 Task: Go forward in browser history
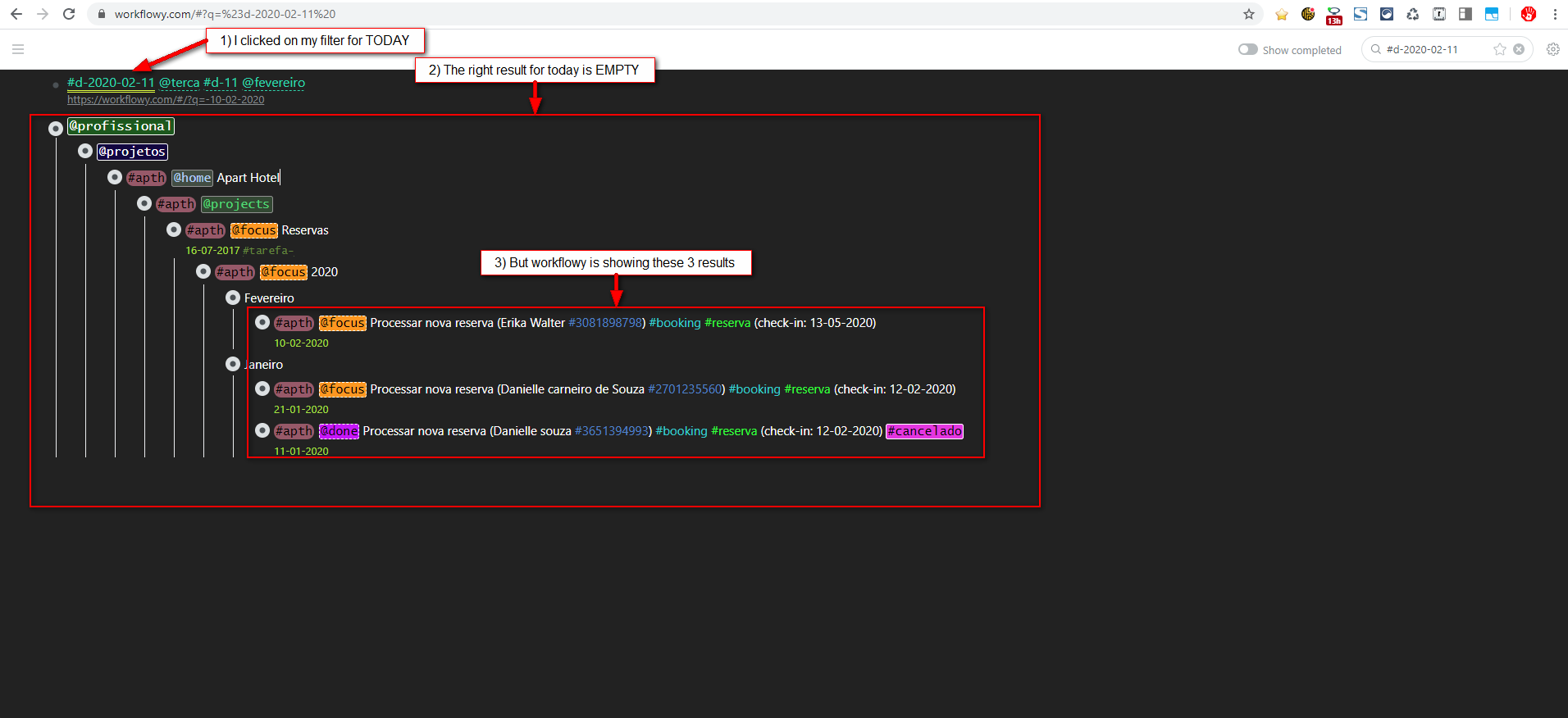pyautogui.click(x=43, y=14)
